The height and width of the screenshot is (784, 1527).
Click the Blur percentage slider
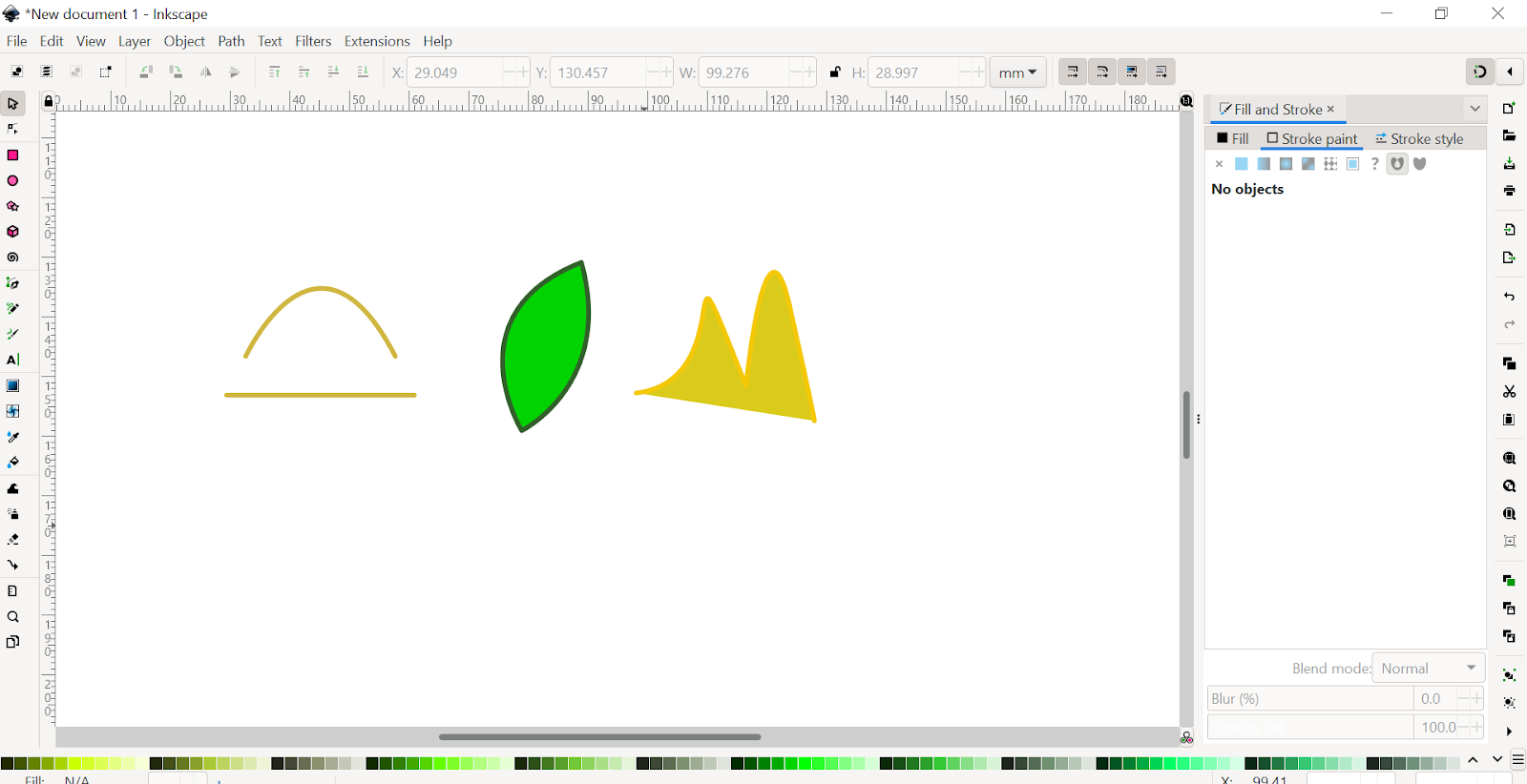1309,699
